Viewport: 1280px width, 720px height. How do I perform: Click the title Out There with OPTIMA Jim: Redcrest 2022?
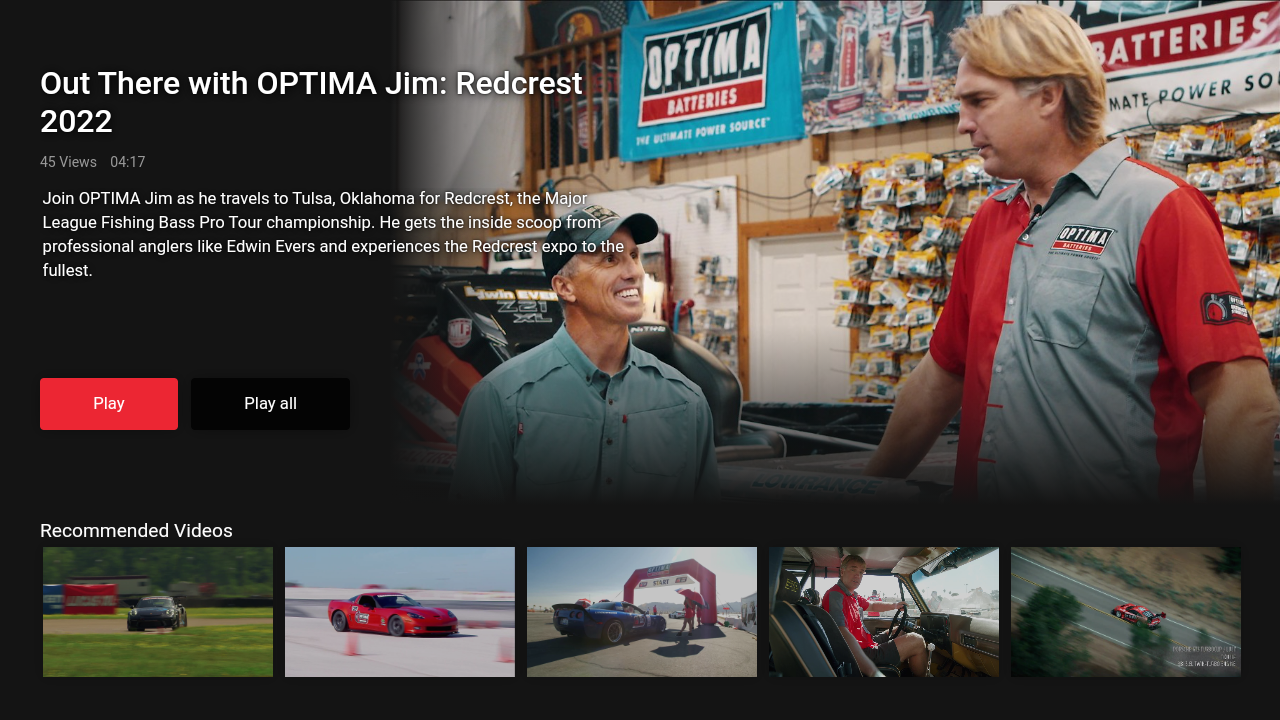(311, 102)
